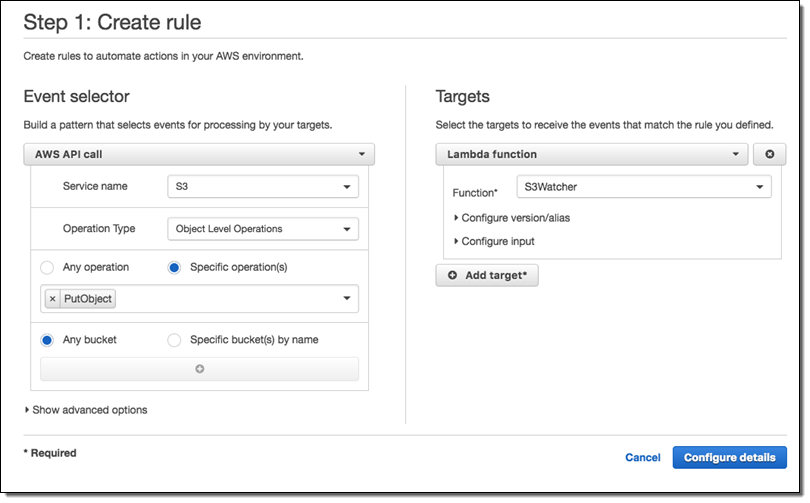
Task: Expand the Configure input section
Action: pos(495,241)
